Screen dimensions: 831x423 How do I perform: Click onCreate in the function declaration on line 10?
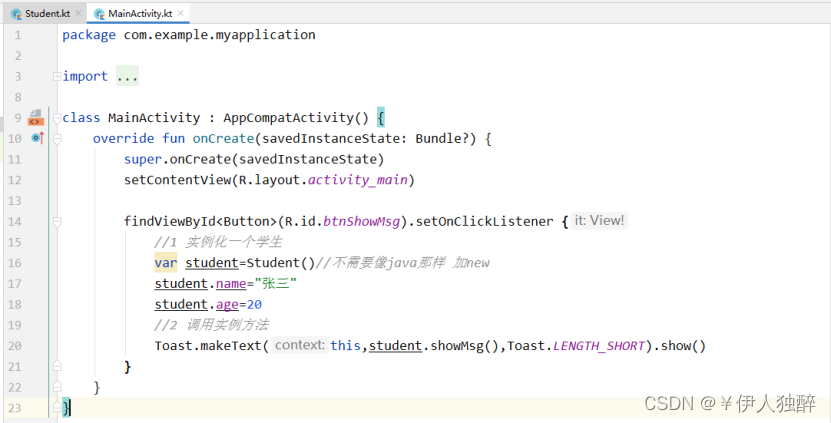pyautogui.click(x=223, y=138)
